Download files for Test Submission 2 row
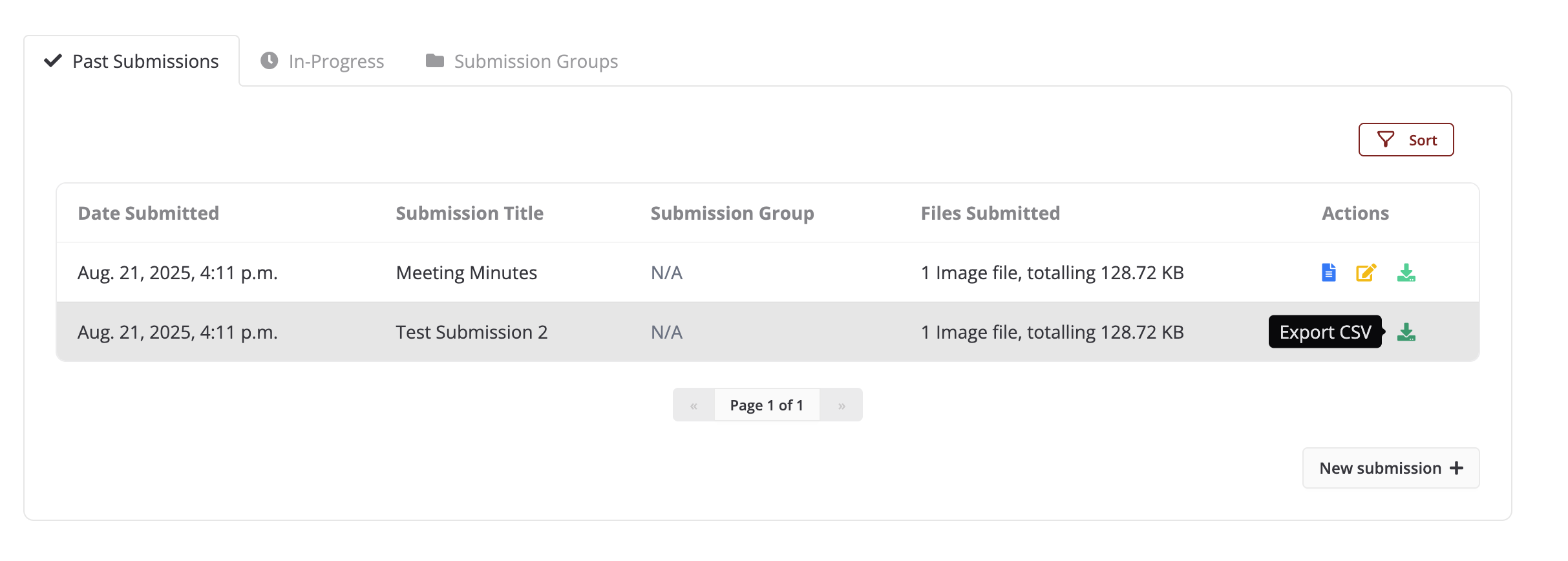 point(1406,332)
